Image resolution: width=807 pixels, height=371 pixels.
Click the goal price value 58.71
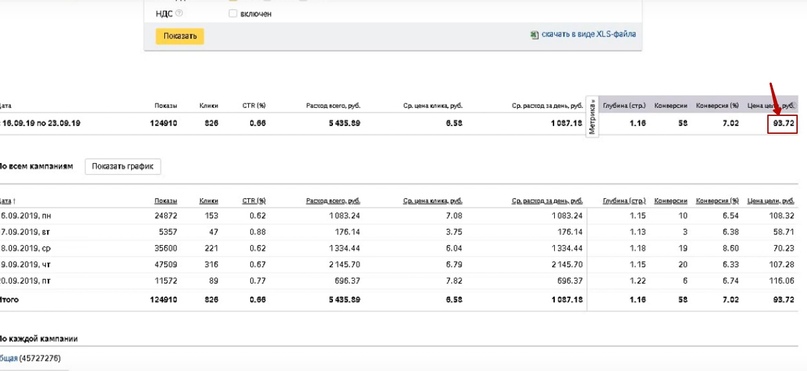[x=785, y=232]
